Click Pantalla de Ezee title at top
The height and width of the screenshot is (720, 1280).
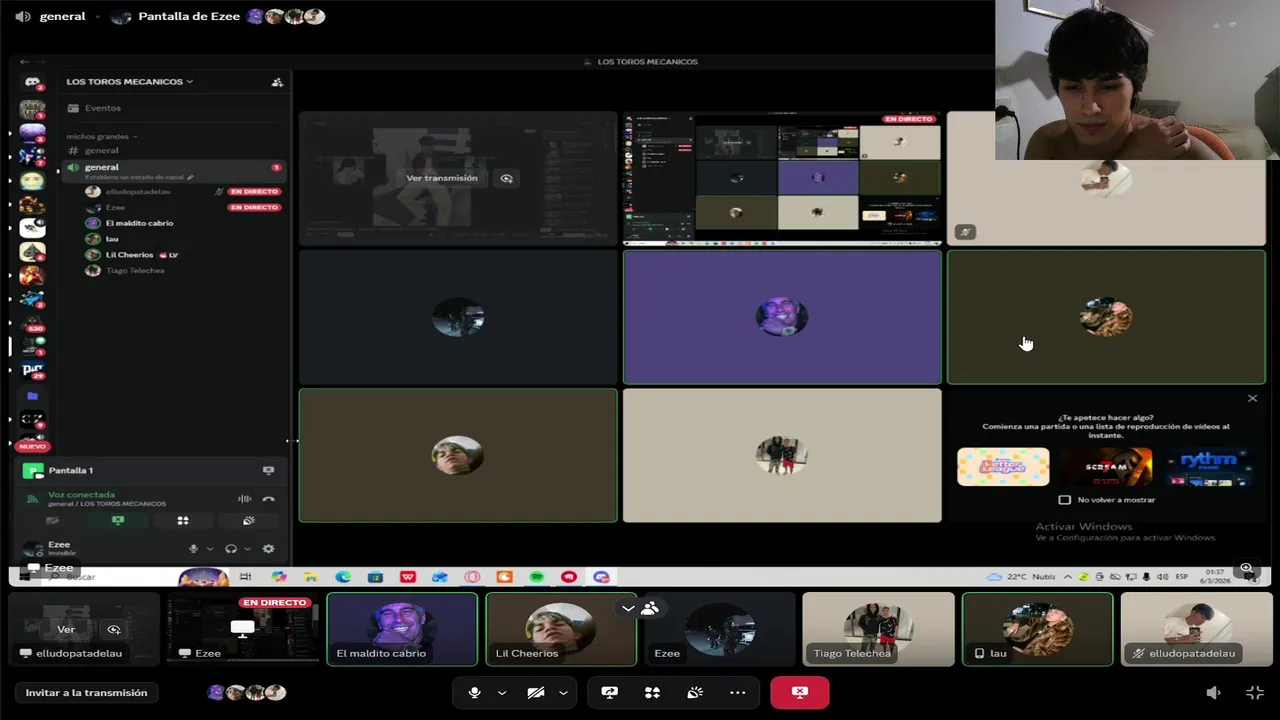point(189,16)
